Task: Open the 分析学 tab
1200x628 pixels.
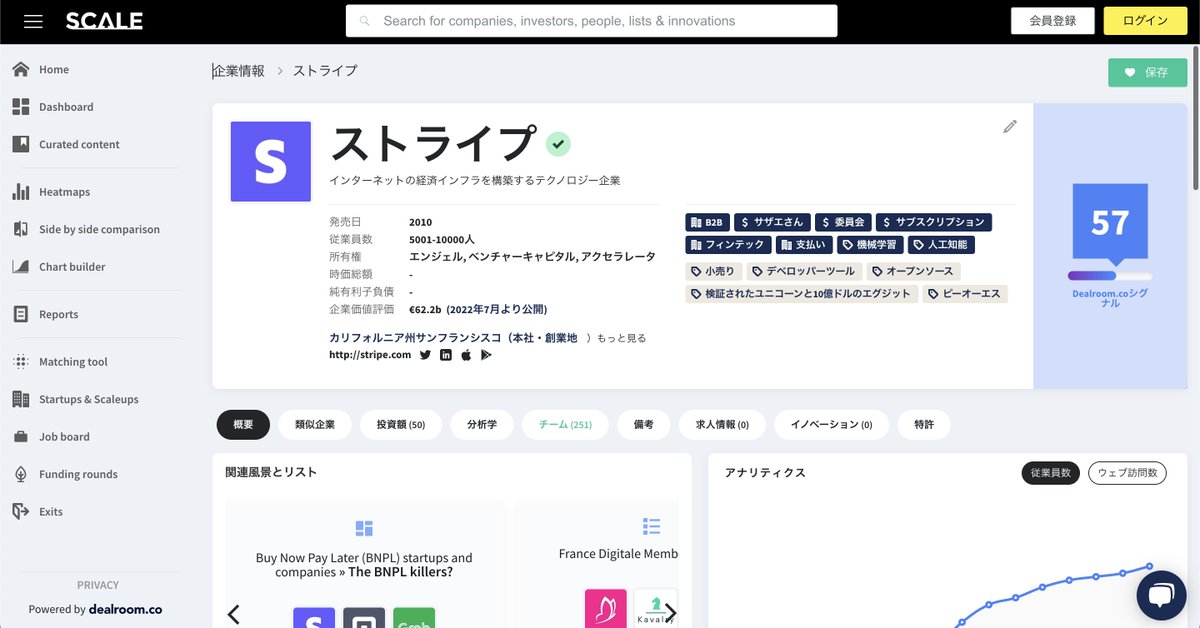Action: click(482, 425)
